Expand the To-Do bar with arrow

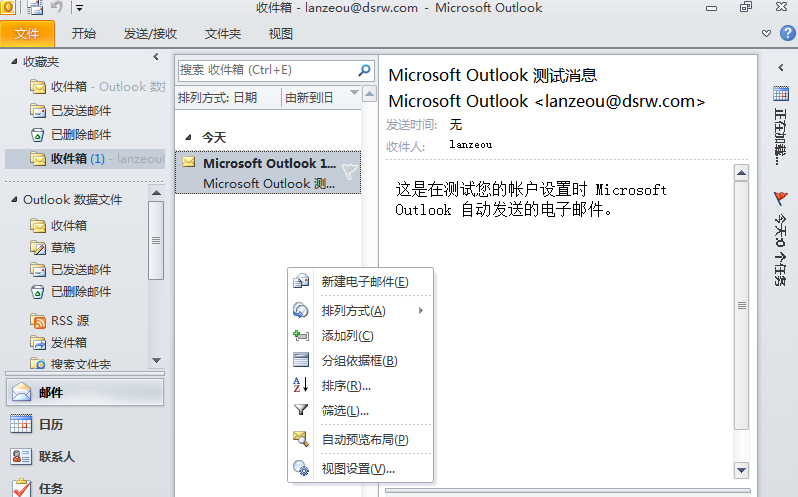[x=781, y=67]
